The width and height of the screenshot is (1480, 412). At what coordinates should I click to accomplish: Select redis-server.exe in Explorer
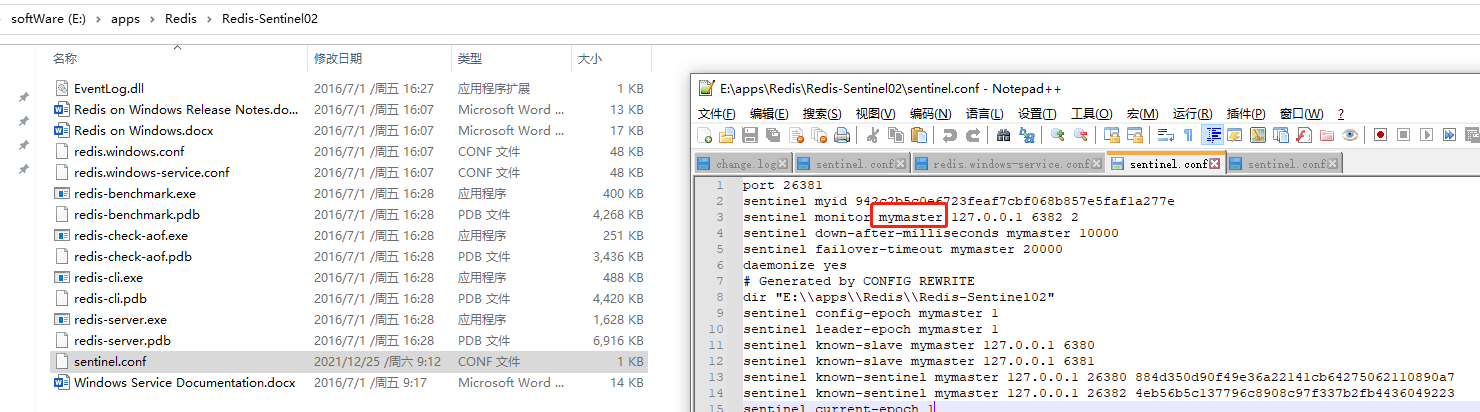coord(349,320)
